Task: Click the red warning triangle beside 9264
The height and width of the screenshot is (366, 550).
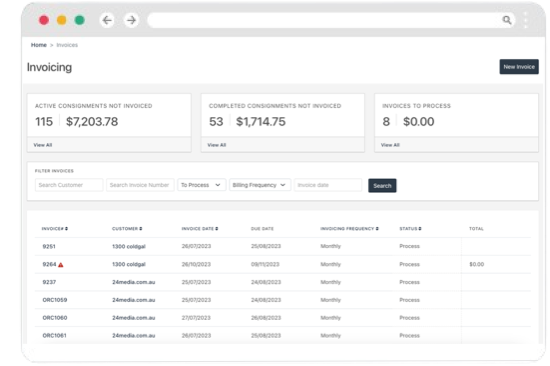Action: 61,265
